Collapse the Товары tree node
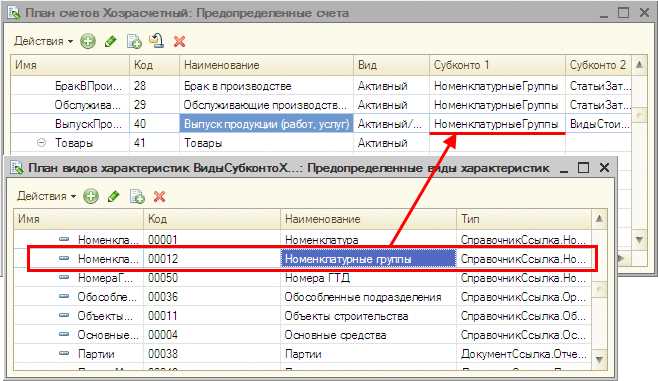 tap(41, 143)
